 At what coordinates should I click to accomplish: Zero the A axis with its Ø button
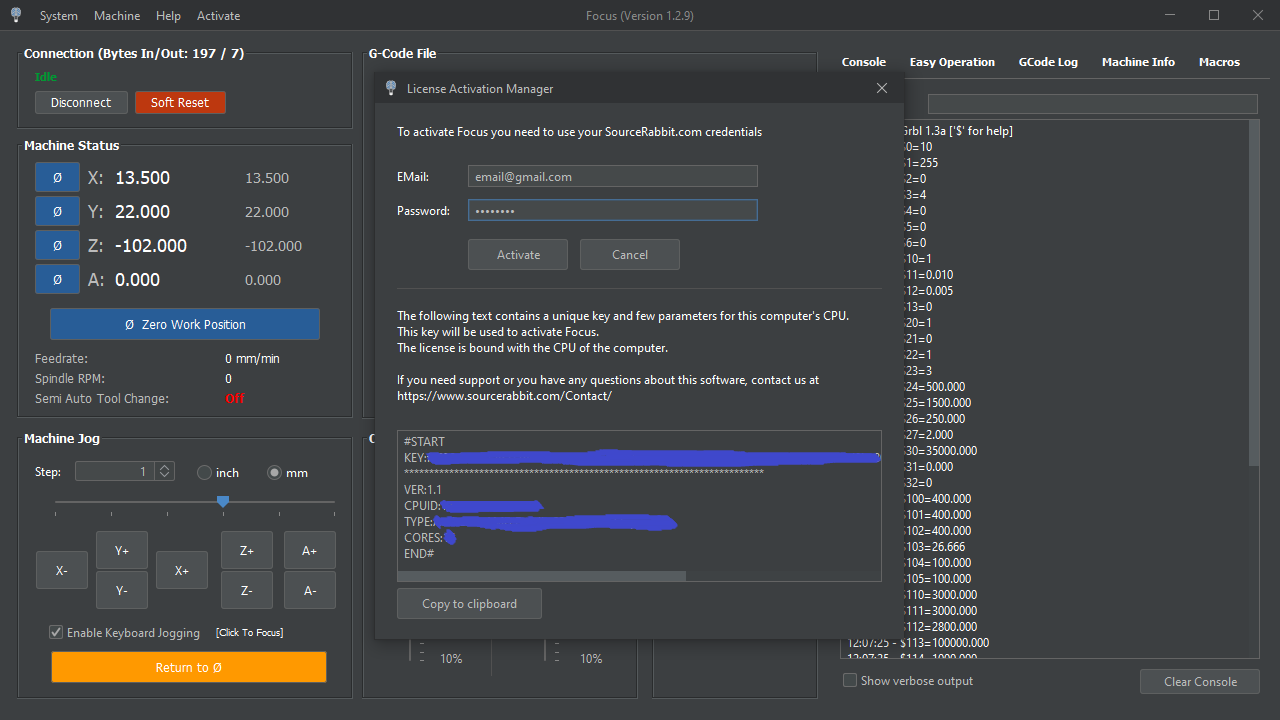(57, 280)
